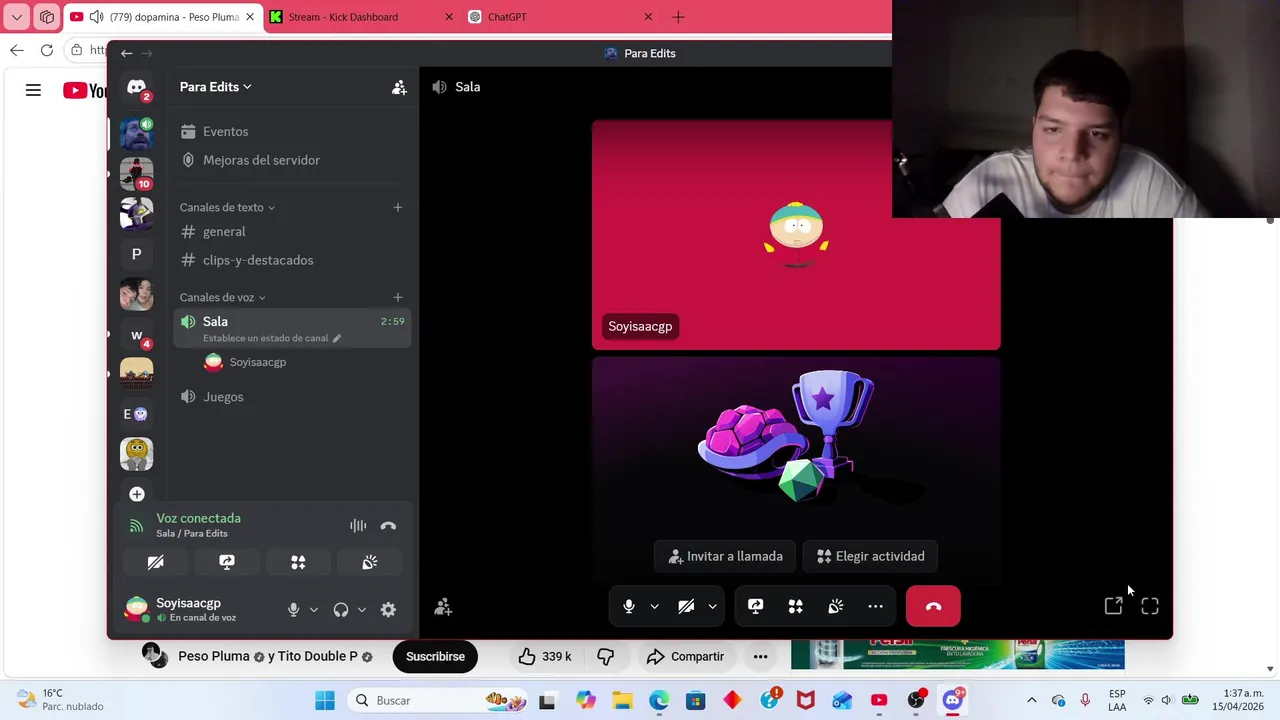Reload the browser page

pos(47,50)
